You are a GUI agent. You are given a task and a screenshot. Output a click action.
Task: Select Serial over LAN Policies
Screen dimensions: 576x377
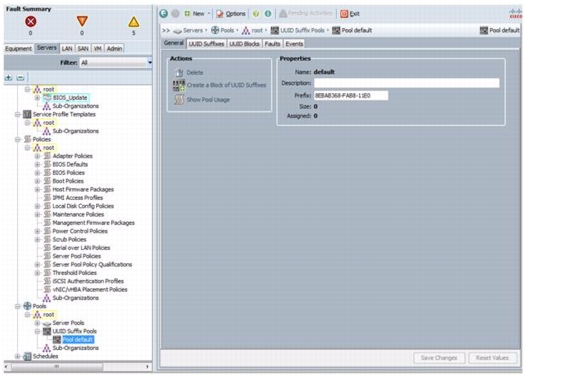(x=81, y=248)
